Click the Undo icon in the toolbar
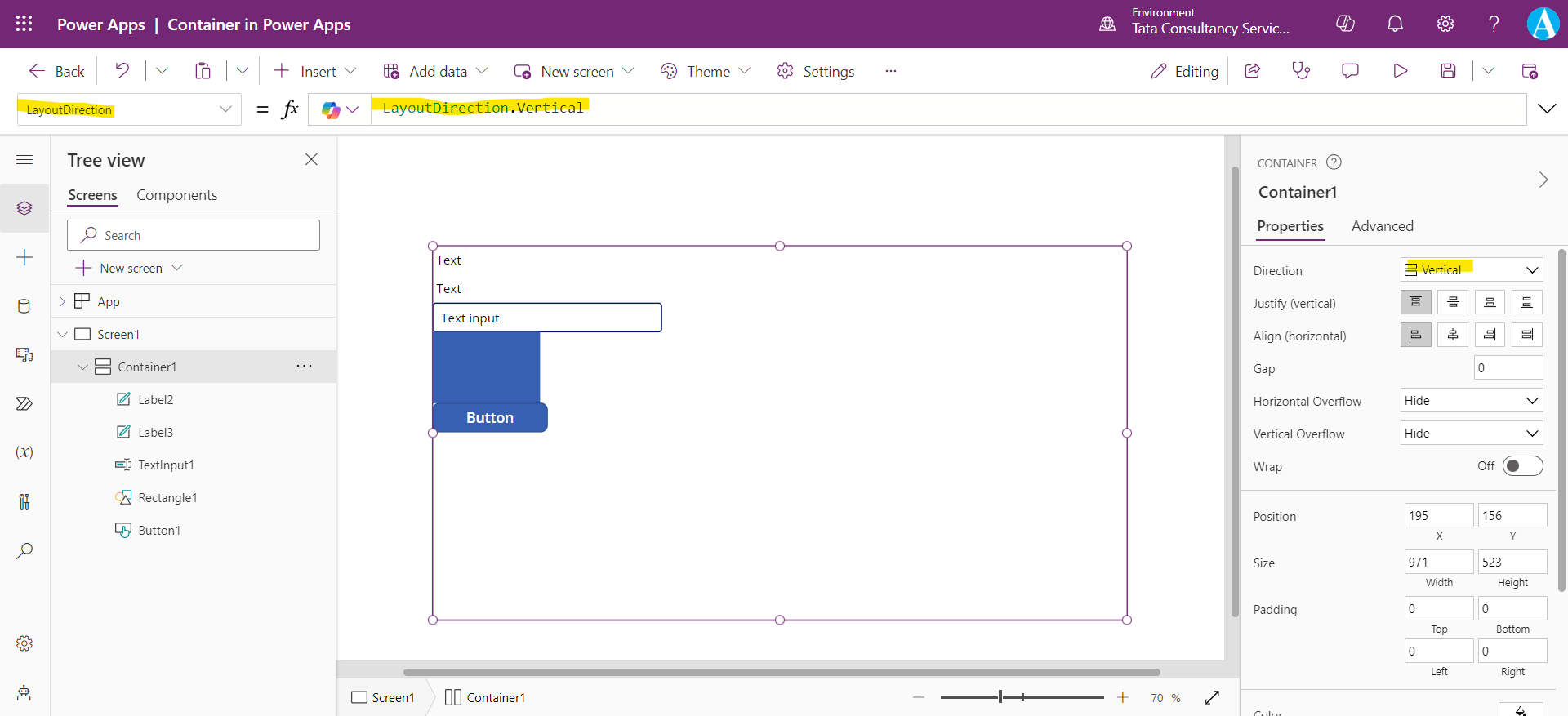The height and width of the screenshot is (716, 1568). (122, 71)
